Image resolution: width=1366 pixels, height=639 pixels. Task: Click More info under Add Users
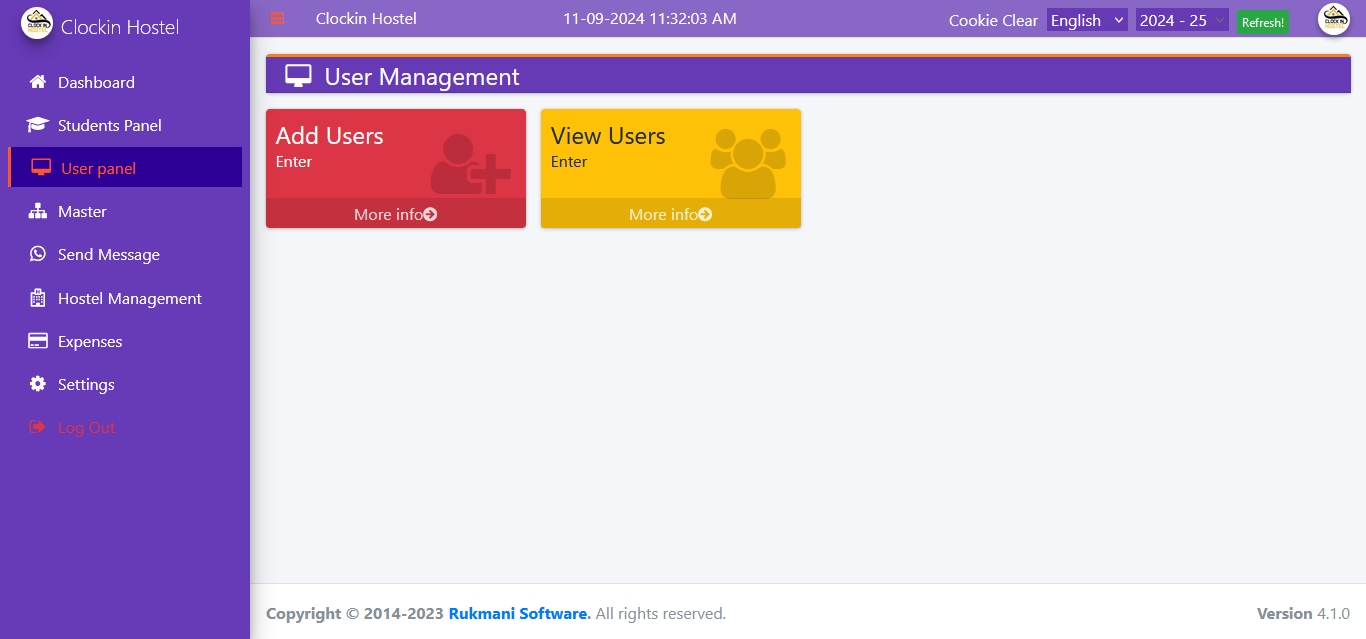click(395, 214)
